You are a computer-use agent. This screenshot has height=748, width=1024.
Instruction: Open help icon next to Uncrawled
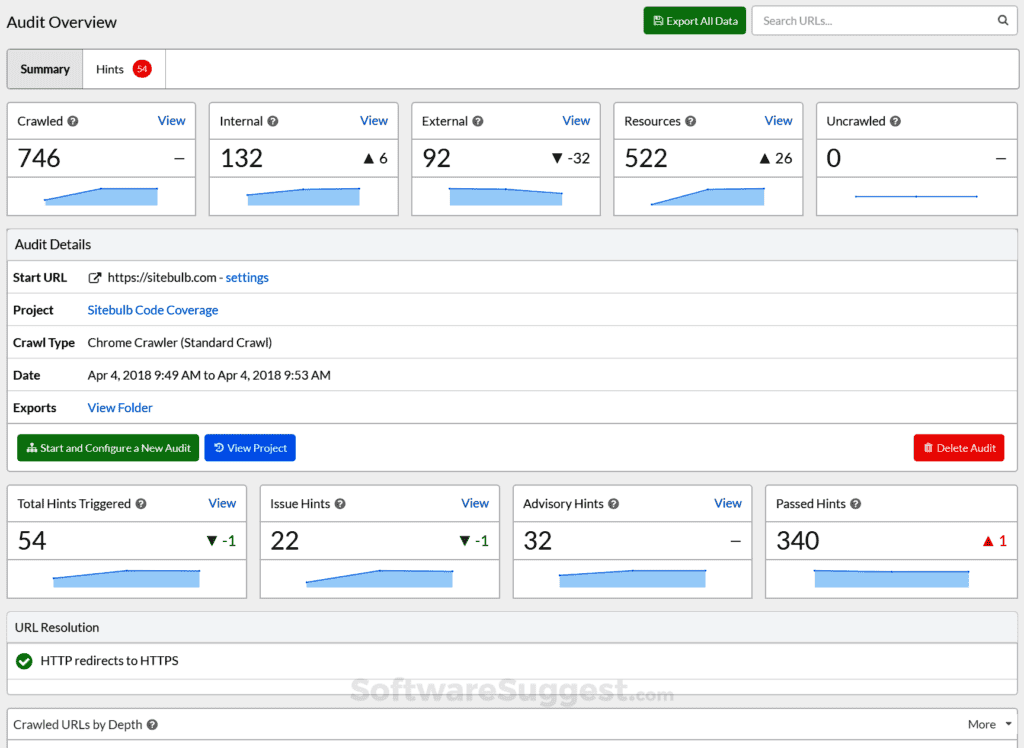click(x=895, y=121)
